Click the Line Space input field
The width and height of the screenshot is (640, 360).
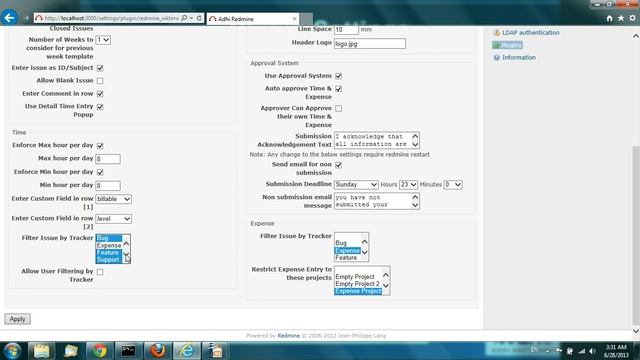pos(346,29)
